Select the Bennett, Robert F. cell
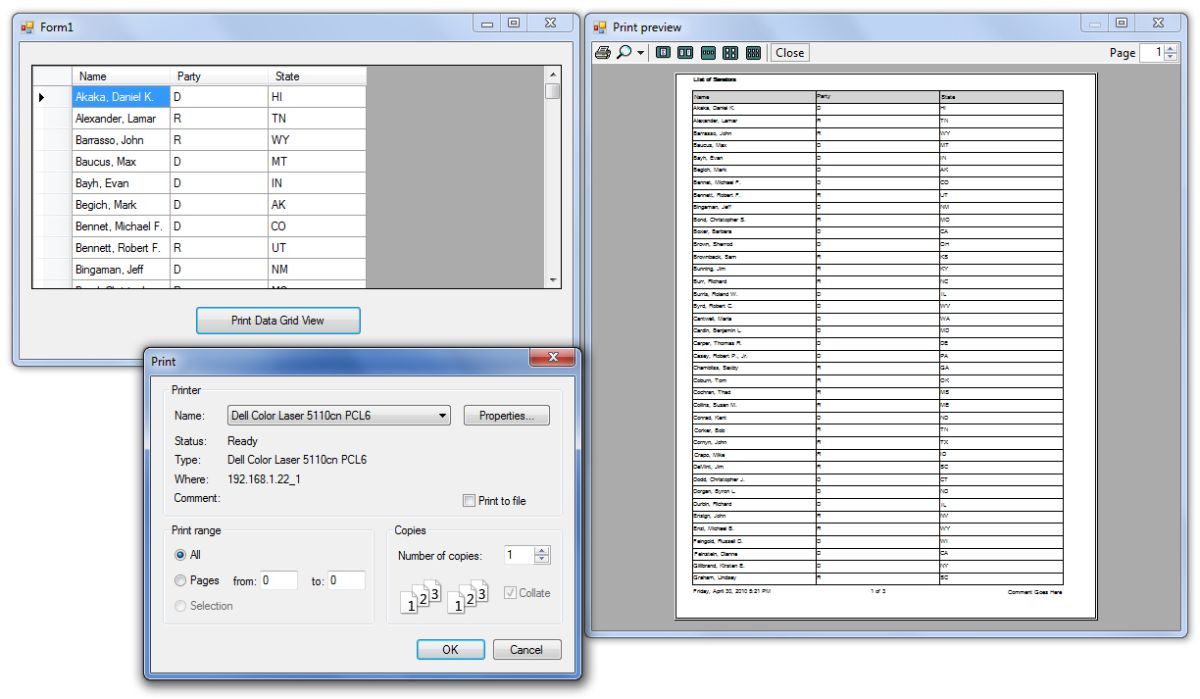 point(120,248)
